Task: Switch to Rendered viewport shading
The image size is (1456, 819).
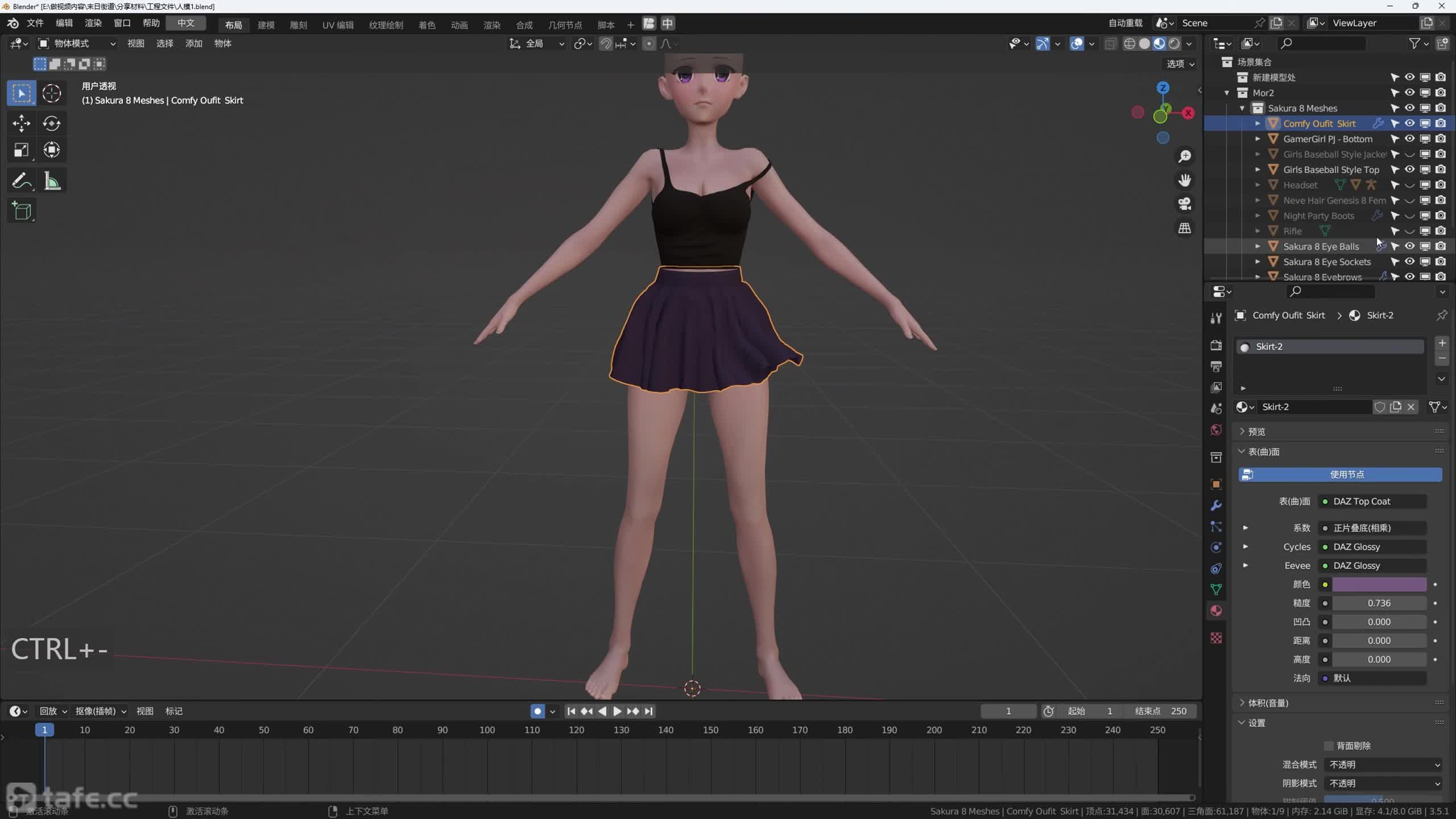Action: [x=1174, y=44]
